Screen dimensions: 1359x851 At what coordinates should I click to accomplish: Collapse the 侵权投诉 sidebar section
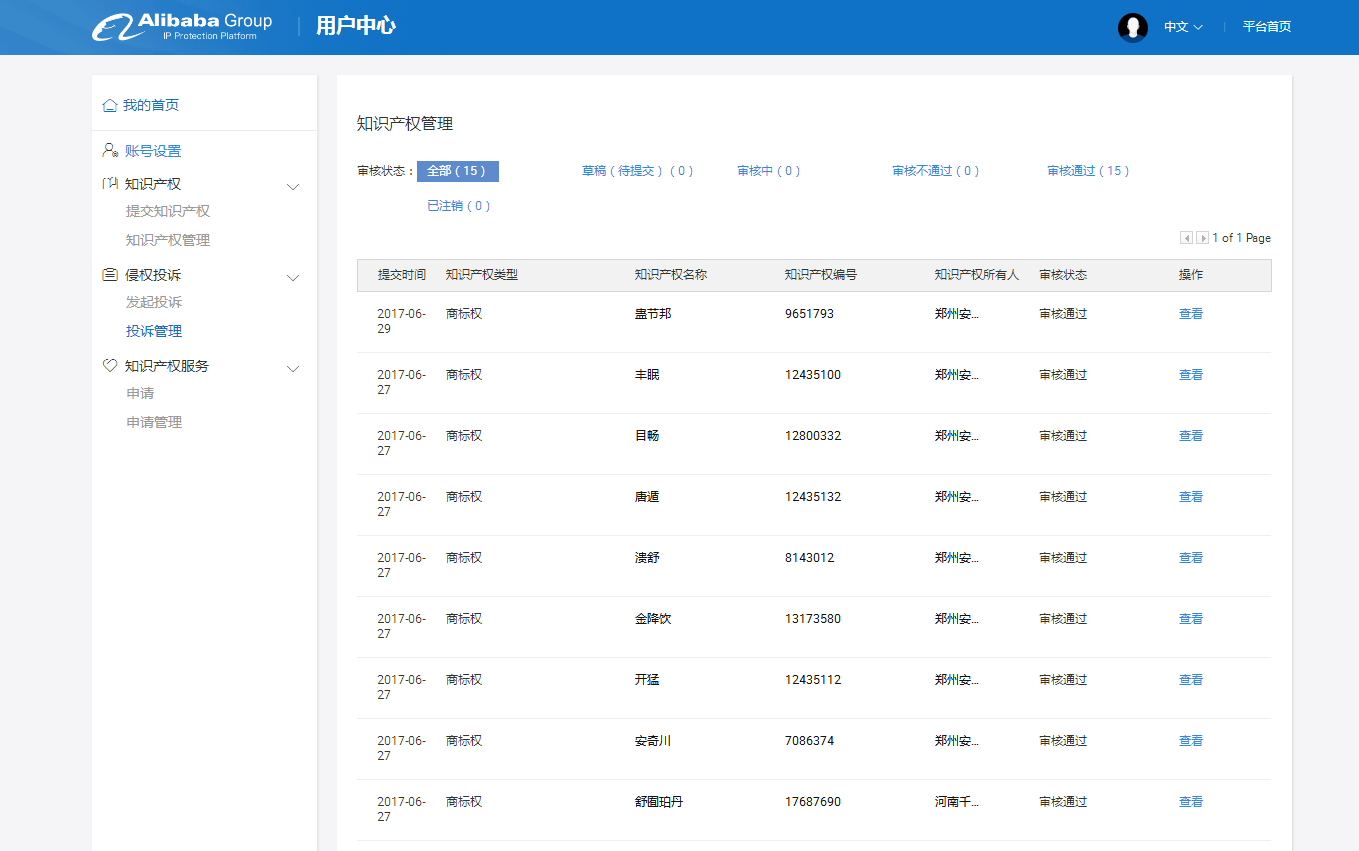293,277
